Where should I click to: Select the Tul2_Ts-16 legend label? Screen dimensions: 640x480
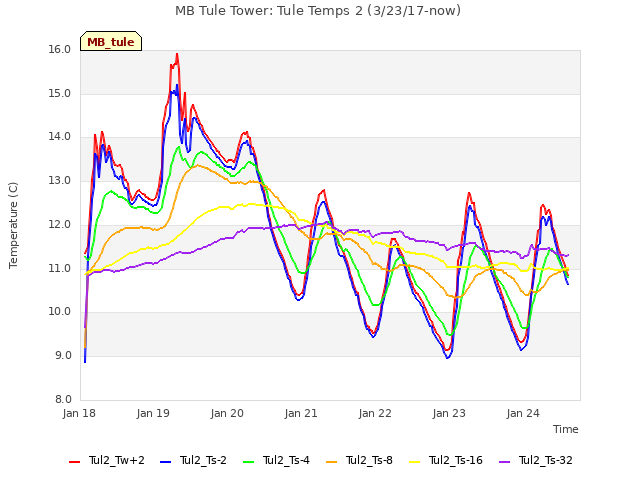coord(456,460)
